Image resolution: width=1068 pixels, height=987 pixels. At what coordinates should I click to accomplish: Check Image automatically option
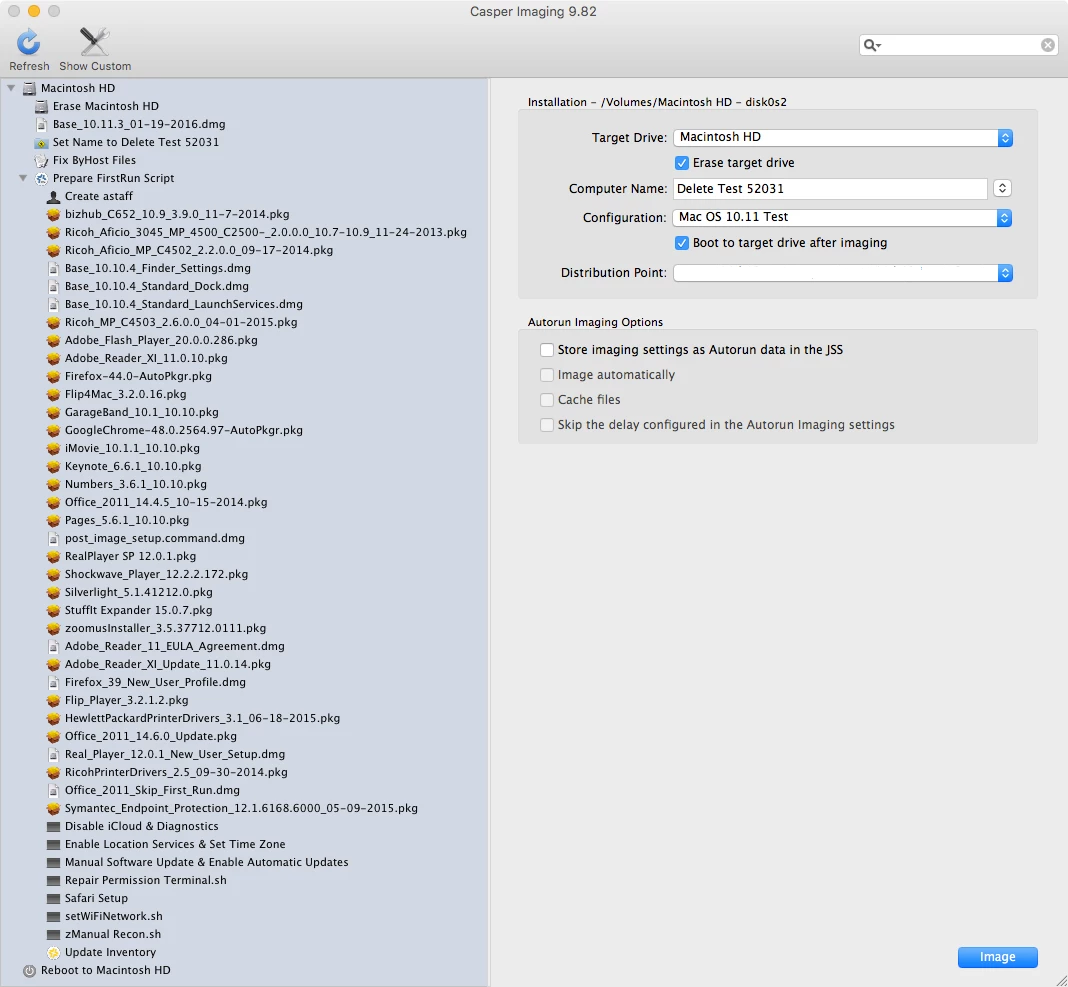tap(546, 375)
